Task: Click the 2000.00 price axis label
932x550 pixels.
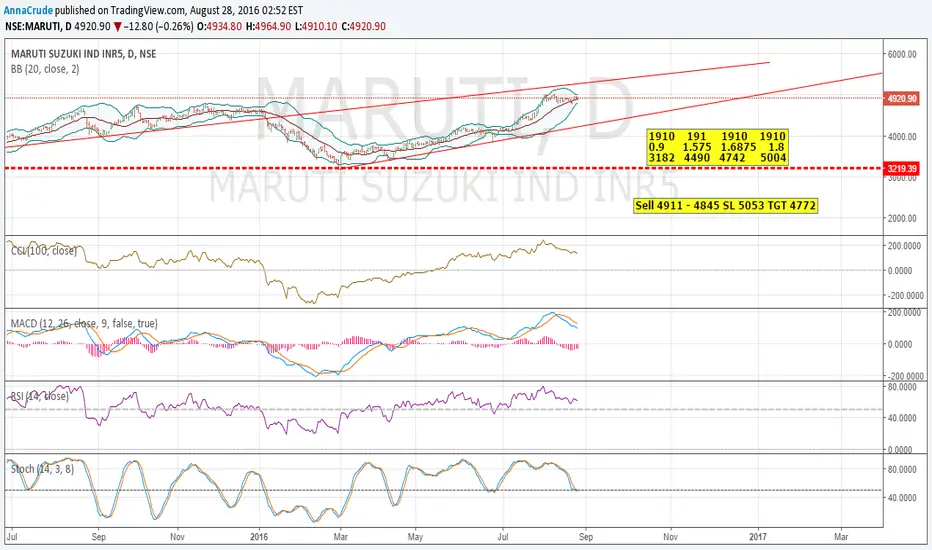Action: click(902, 218)
